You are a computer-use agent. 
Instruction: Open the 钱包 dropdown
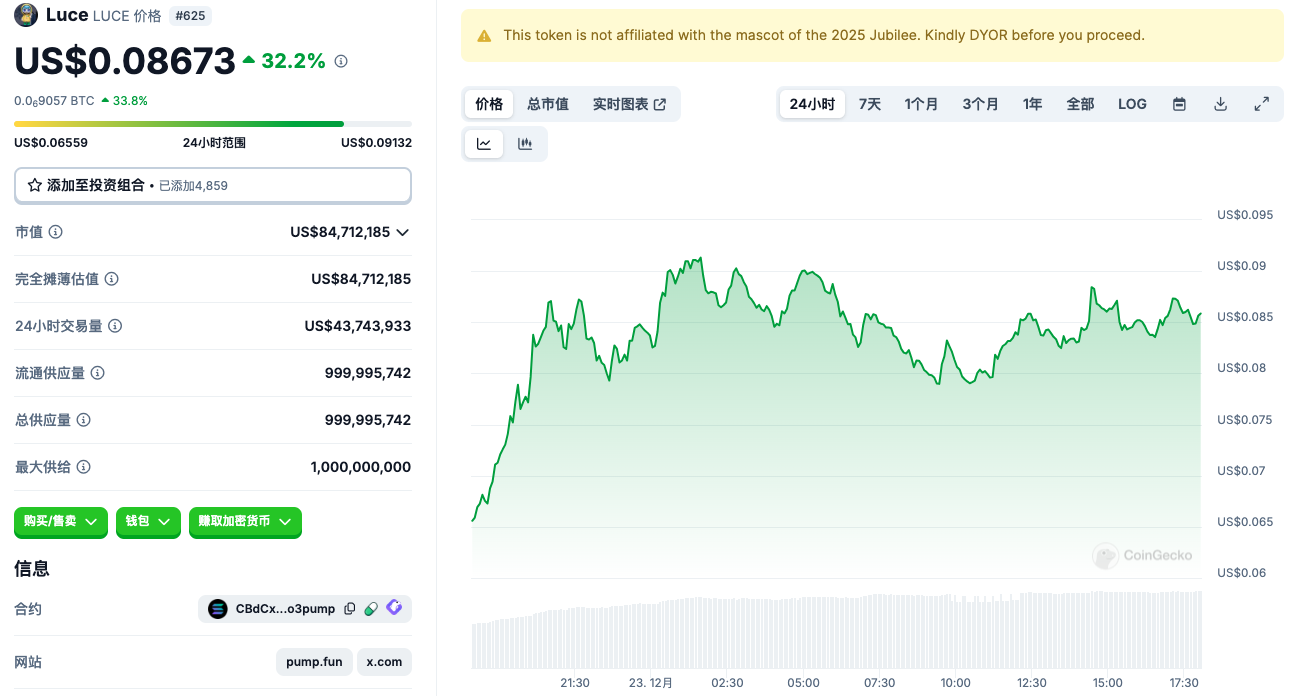148,521
